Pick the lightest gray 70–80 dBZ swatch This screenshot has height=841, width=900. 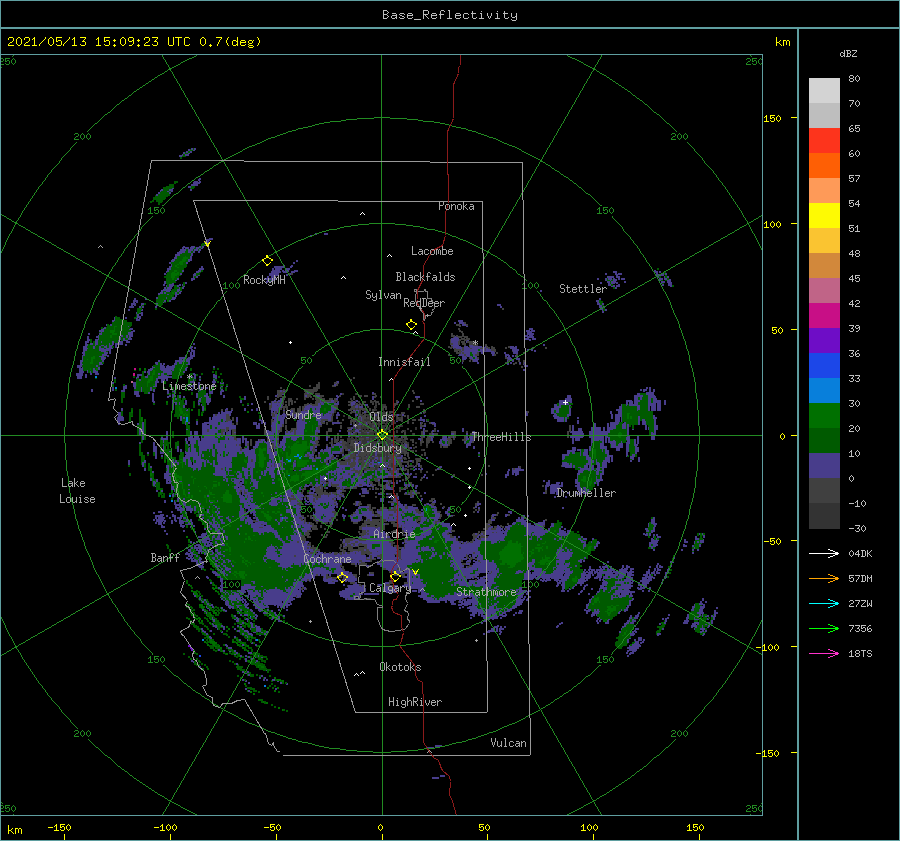[824, 91]
